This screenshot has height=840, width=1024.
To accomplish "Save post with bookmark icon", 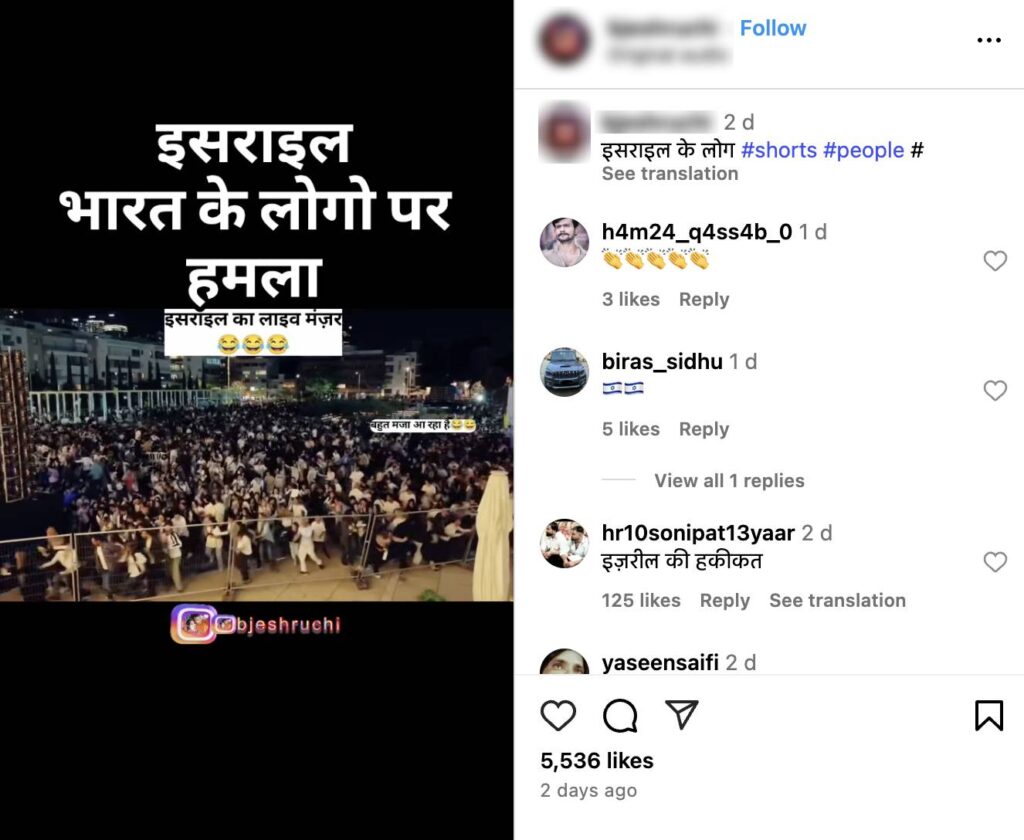I will tap(989, 715).
